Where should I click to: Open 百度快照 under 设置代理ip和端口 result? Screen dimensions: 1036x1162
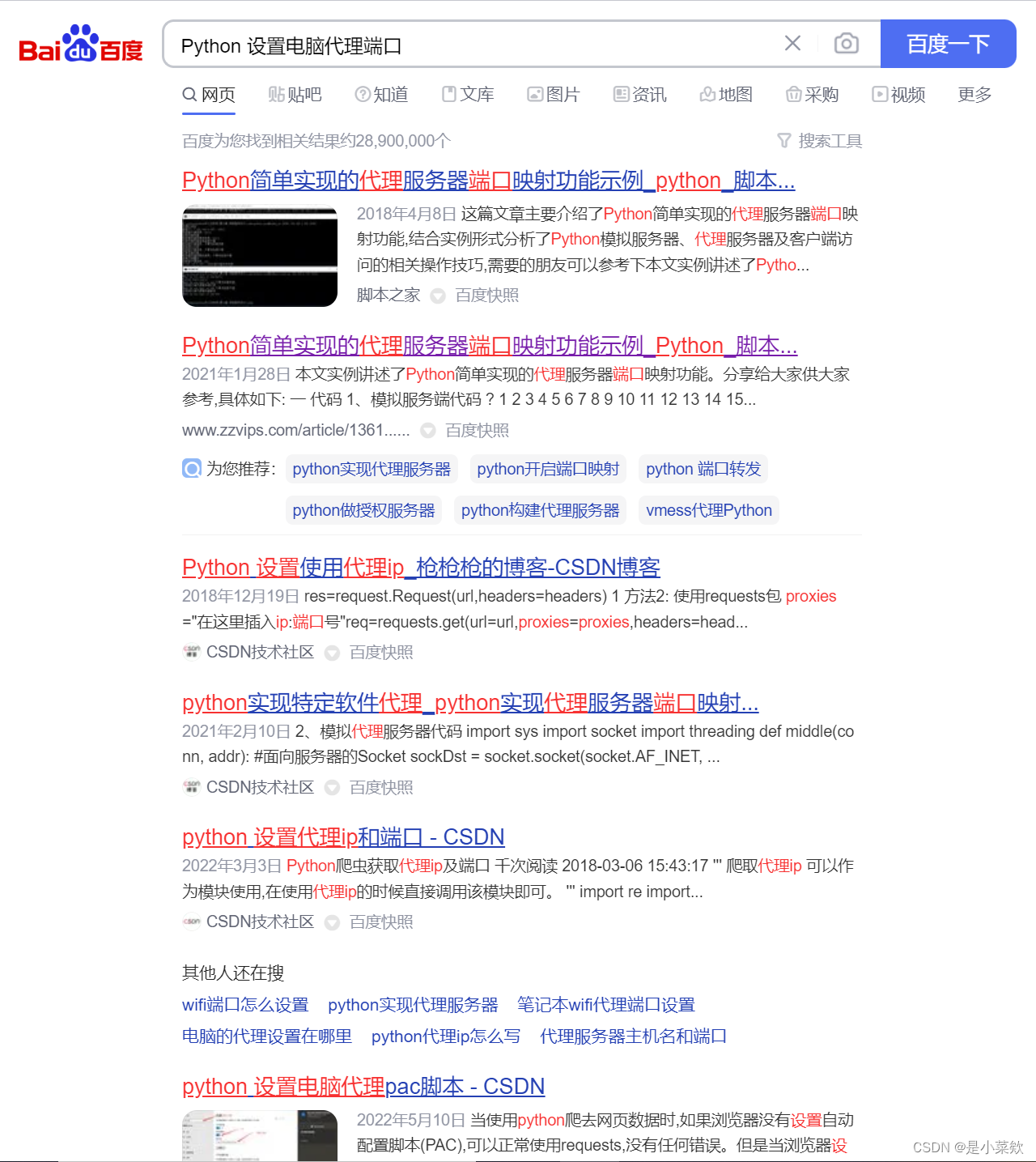pos(381,922)
